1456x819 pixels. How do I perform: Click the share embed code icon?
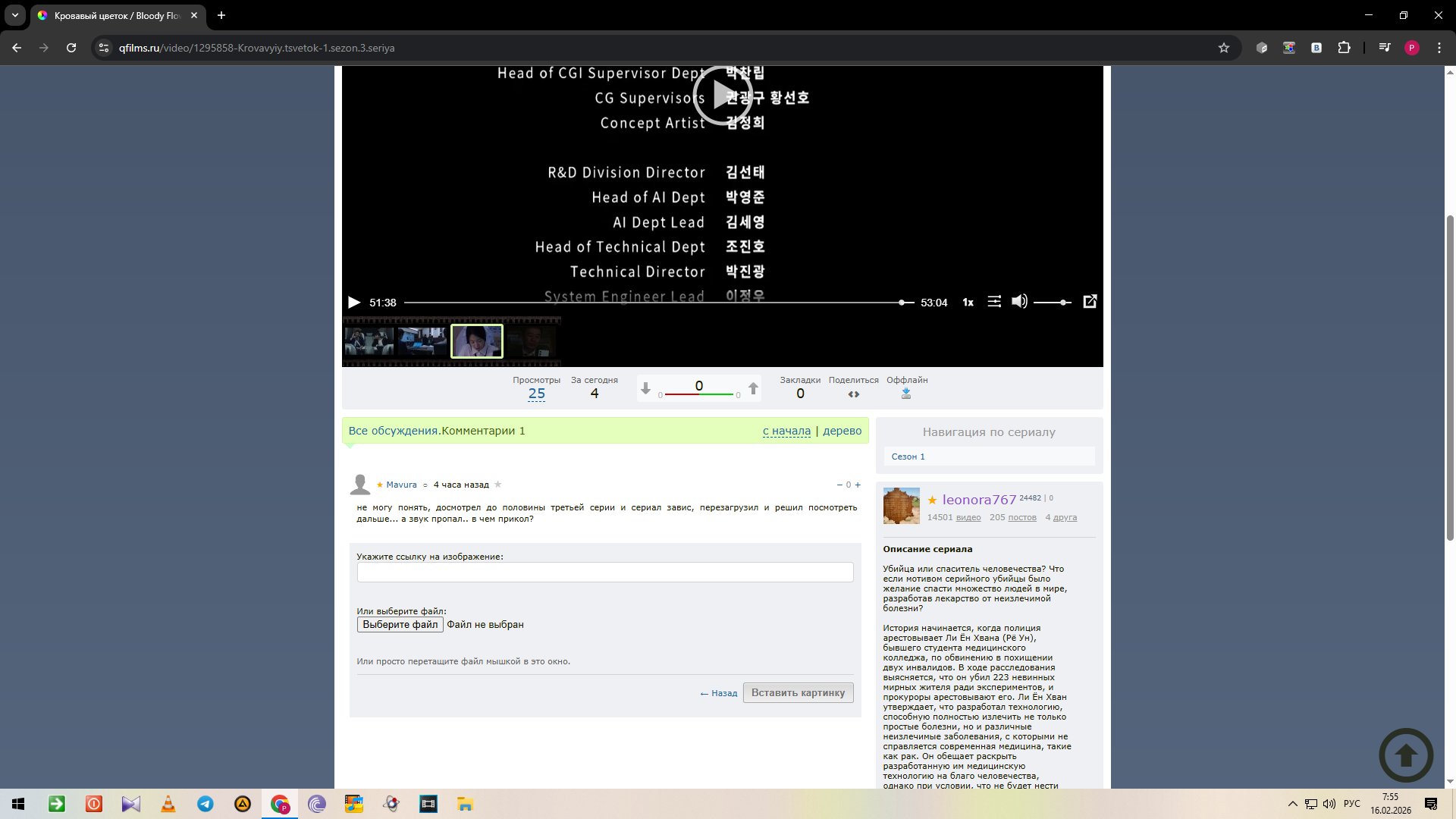point(853,394)
